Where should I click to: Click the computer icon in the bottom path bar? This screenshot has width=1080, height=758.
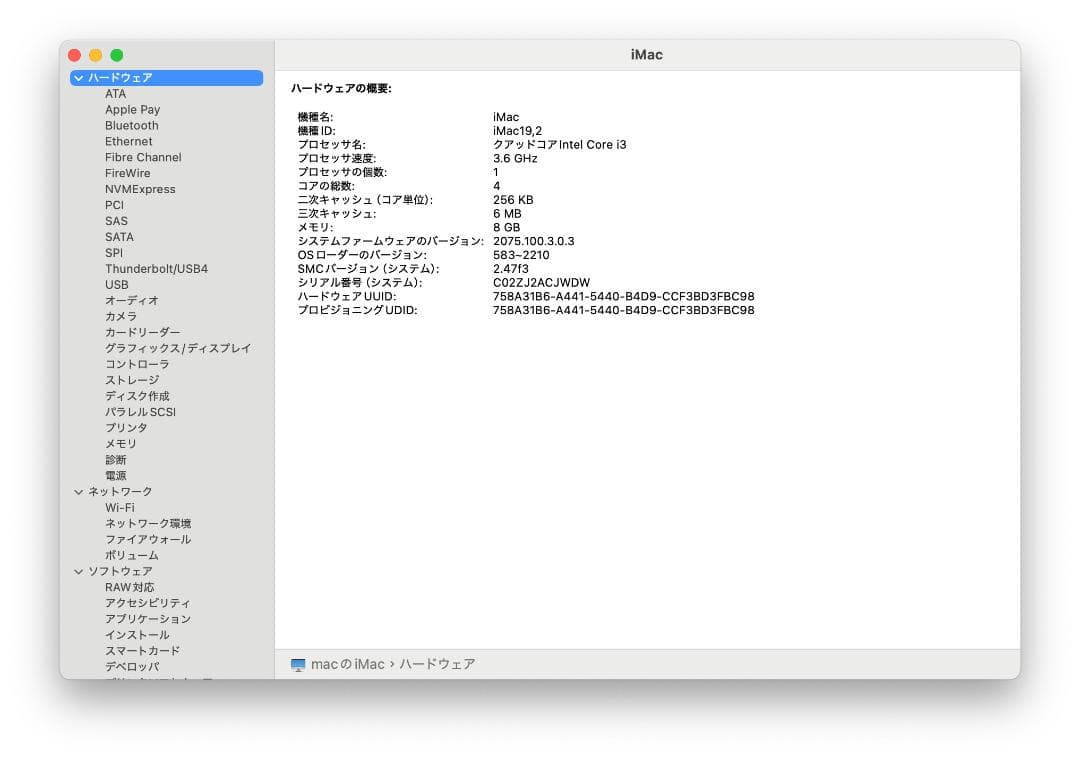(297, 663)
